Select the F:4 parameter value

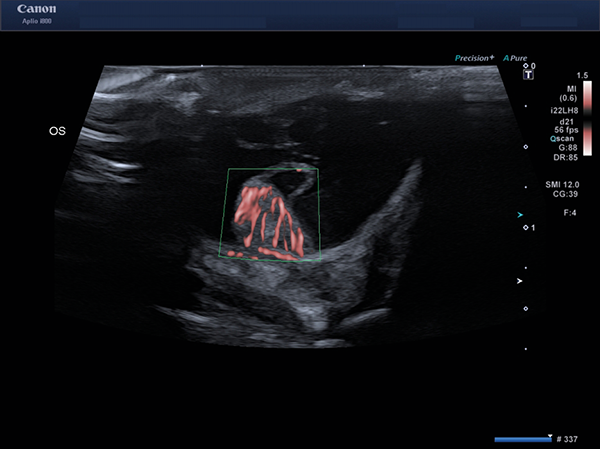[570, 213]
